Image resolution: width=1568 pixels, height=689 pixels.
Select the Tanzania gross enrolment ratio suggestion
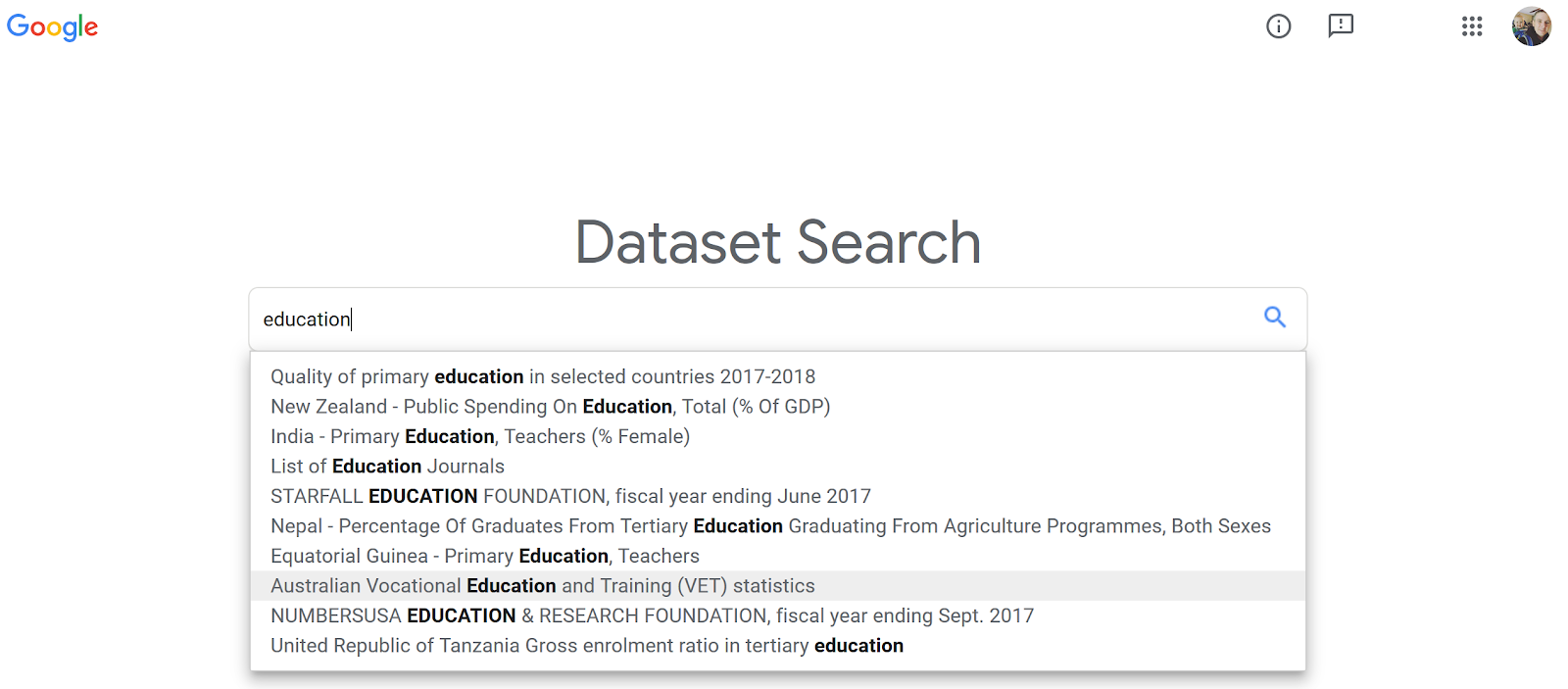pos(585,645)
